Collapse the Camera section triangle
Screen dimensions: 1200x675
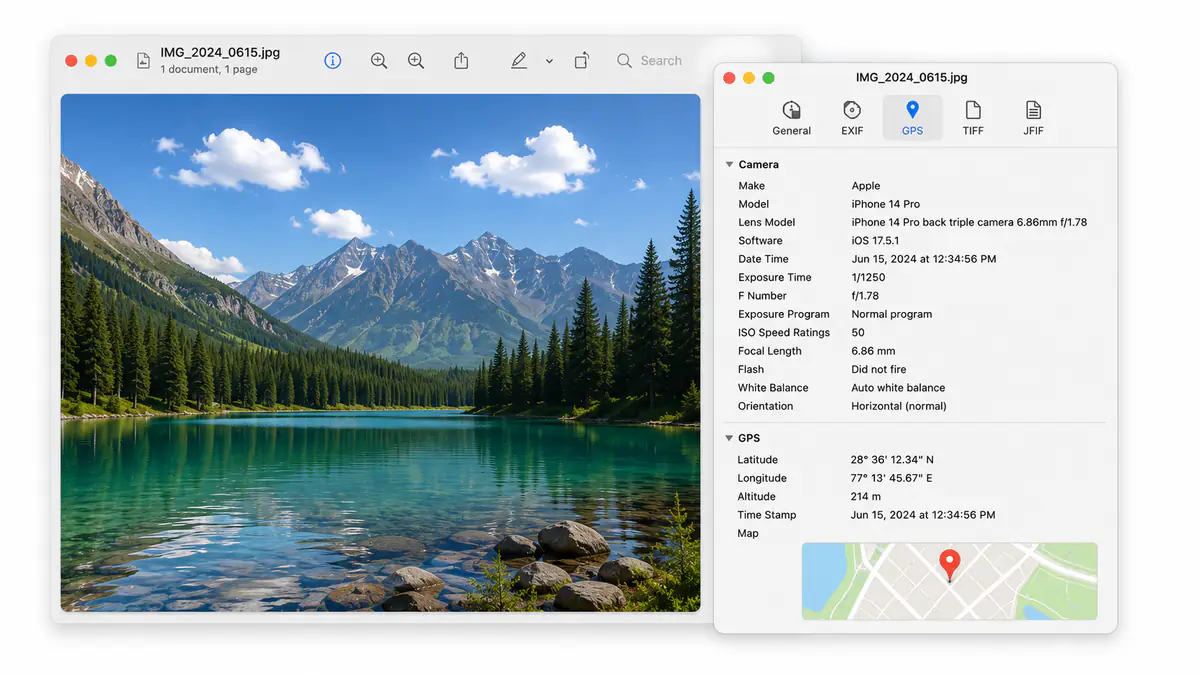click(729, 164)
